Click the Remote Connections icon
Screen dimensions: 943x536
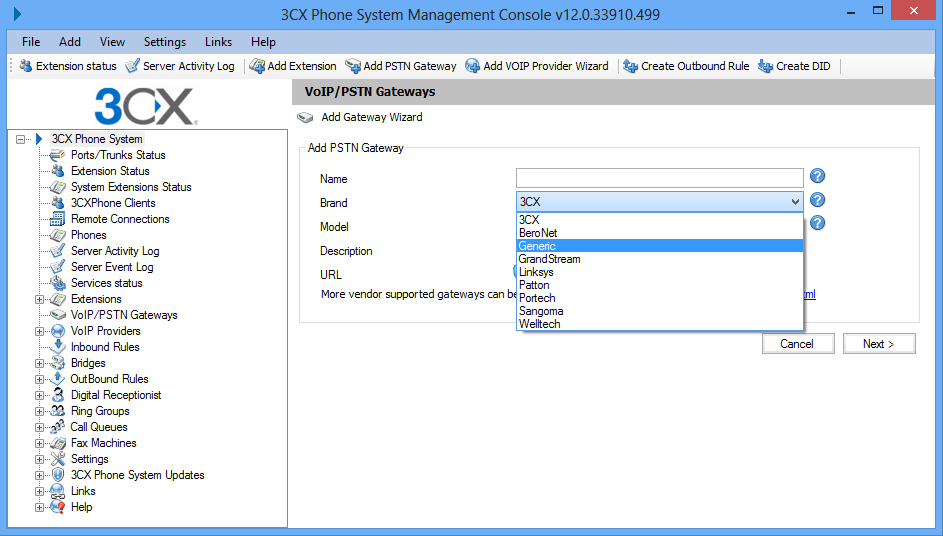tap(58, 219)
